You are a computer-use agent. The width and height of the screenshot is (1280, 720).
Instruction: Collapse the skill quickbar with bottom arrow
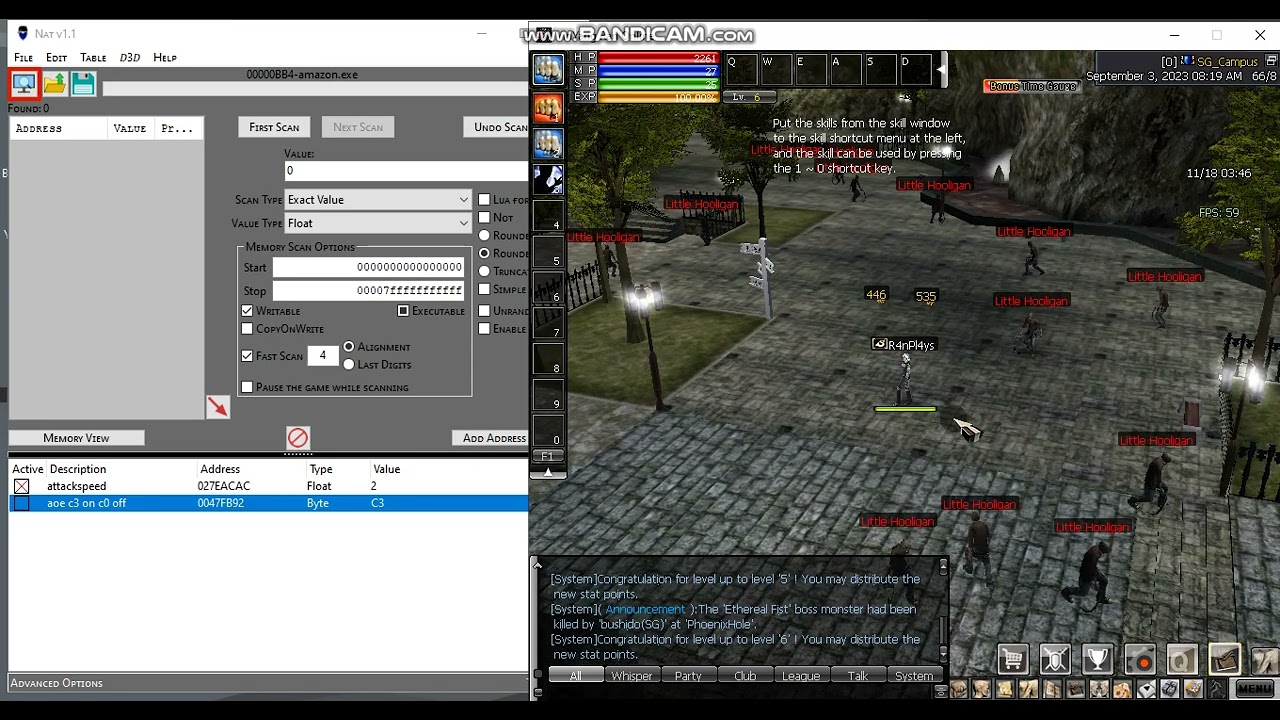click(548, 472)
